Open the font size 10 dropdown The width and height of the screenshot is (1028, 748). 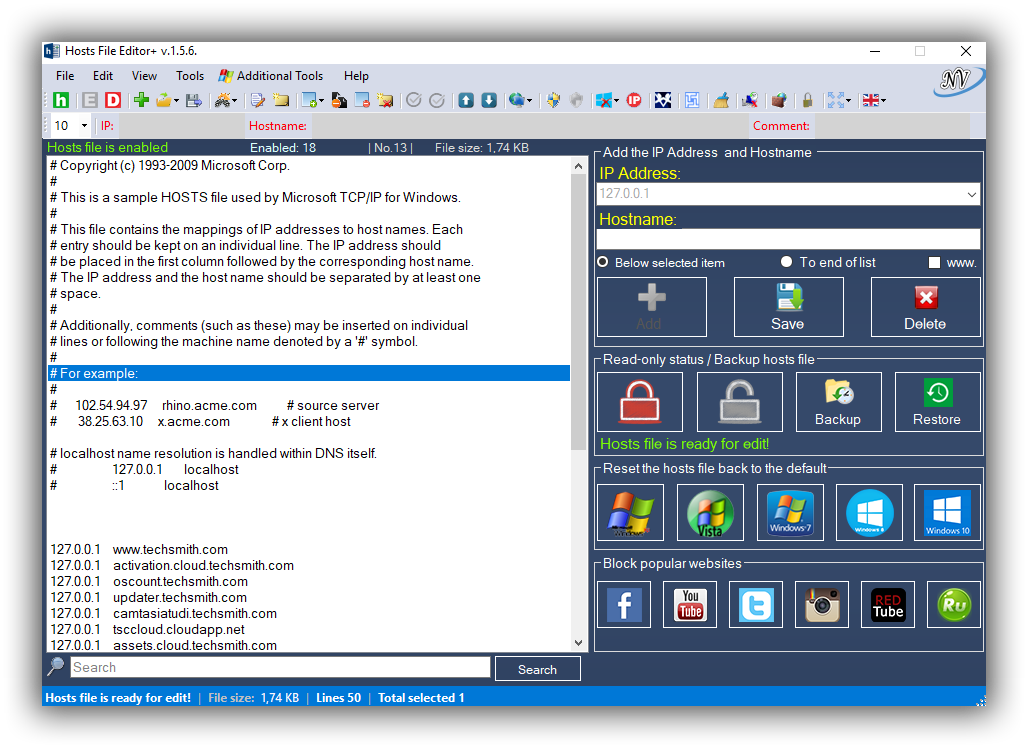coord(84,125)
